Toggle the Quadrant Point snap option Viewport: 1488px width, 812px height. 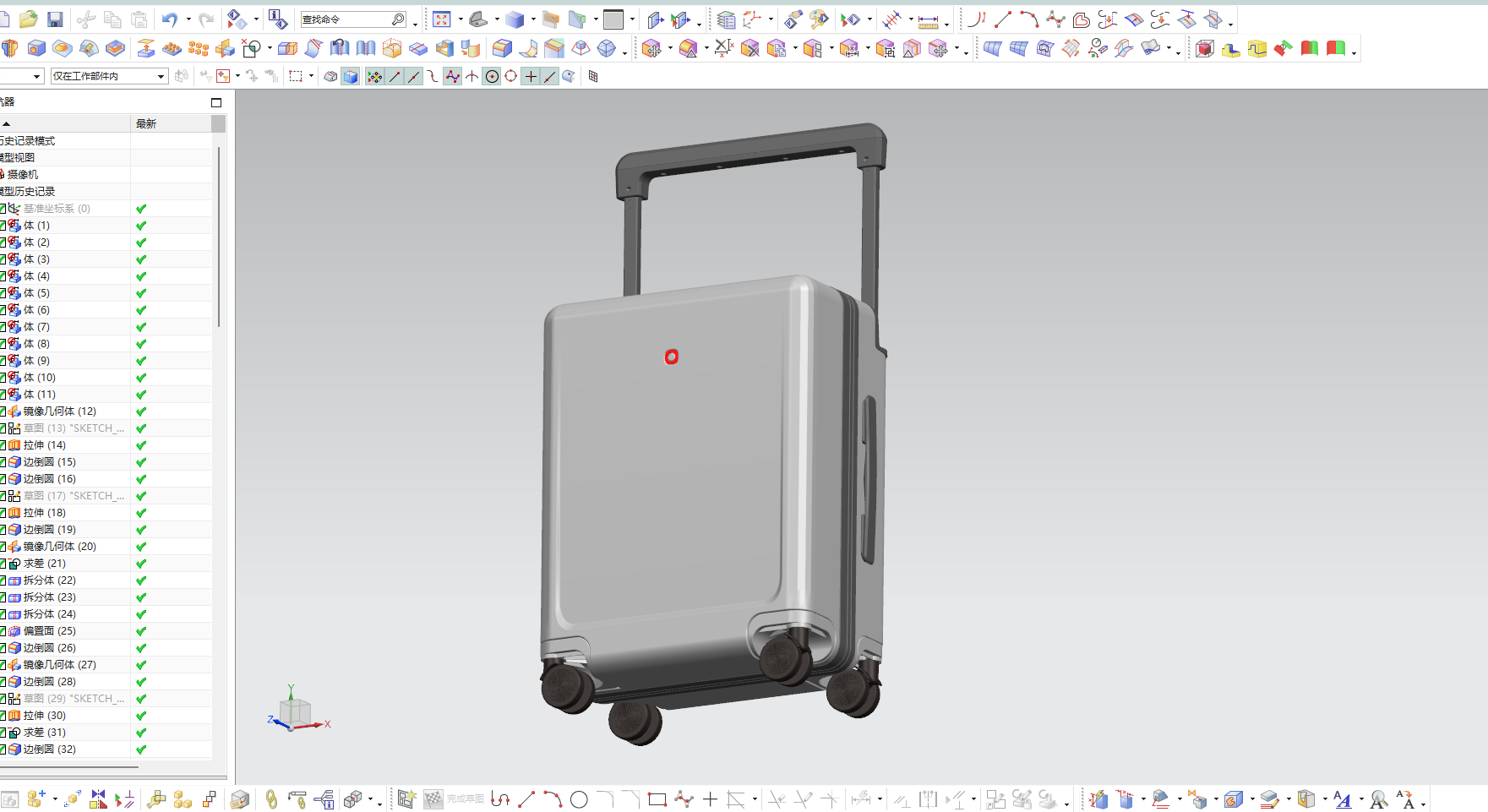pos(511,76)
